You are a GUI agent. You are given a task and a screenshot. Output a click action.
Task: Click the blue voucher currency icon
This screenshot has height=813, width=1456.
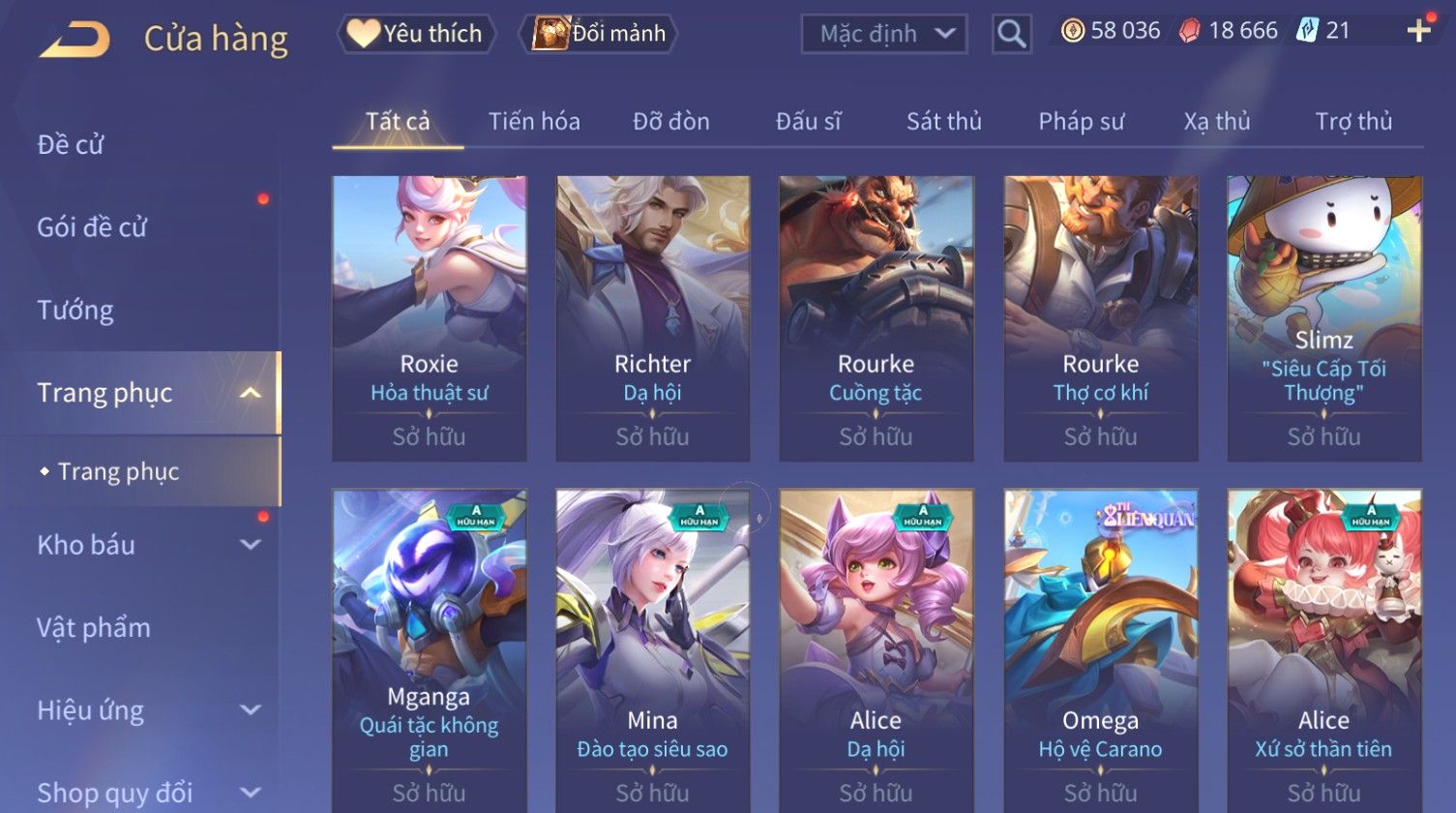click(1307, 31)
